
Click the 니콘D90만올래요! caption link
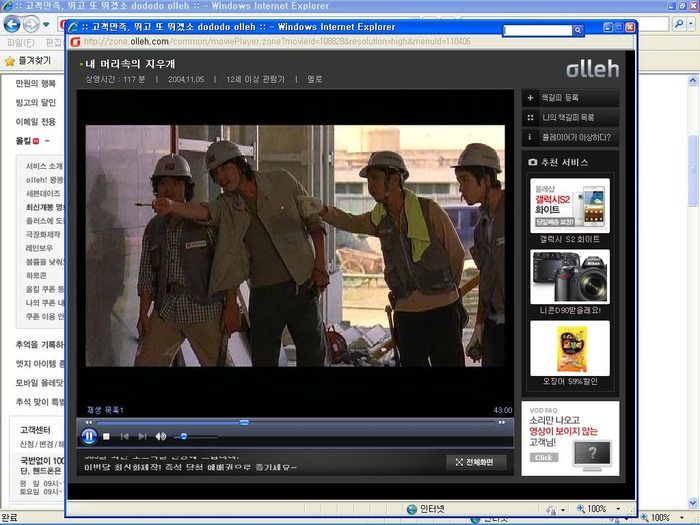(x=570, y=310)
